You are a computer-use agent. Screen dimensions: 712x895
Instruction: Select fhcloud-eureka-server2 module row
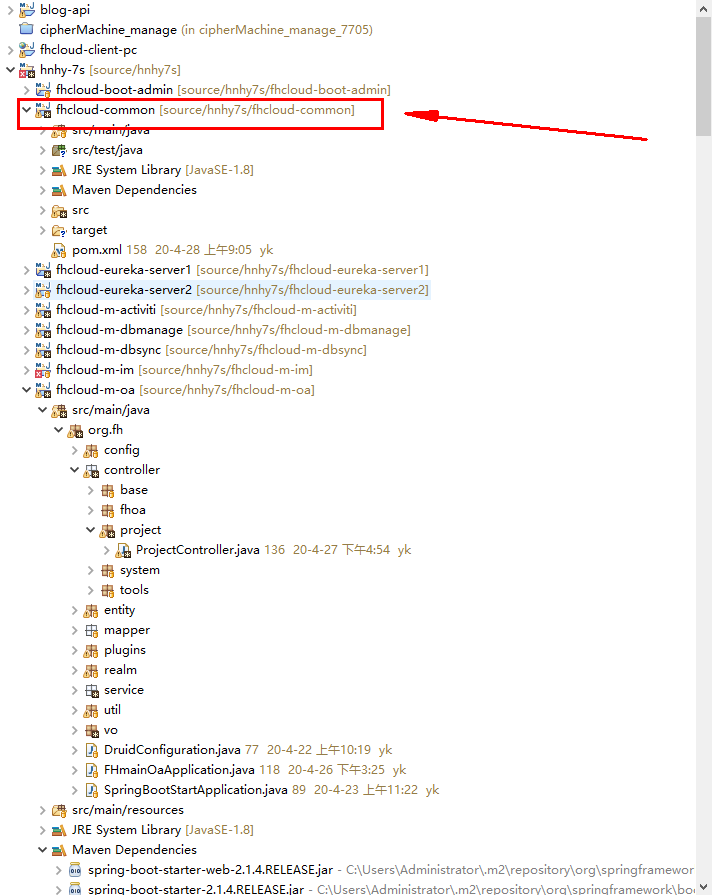[x=232, y=290]
